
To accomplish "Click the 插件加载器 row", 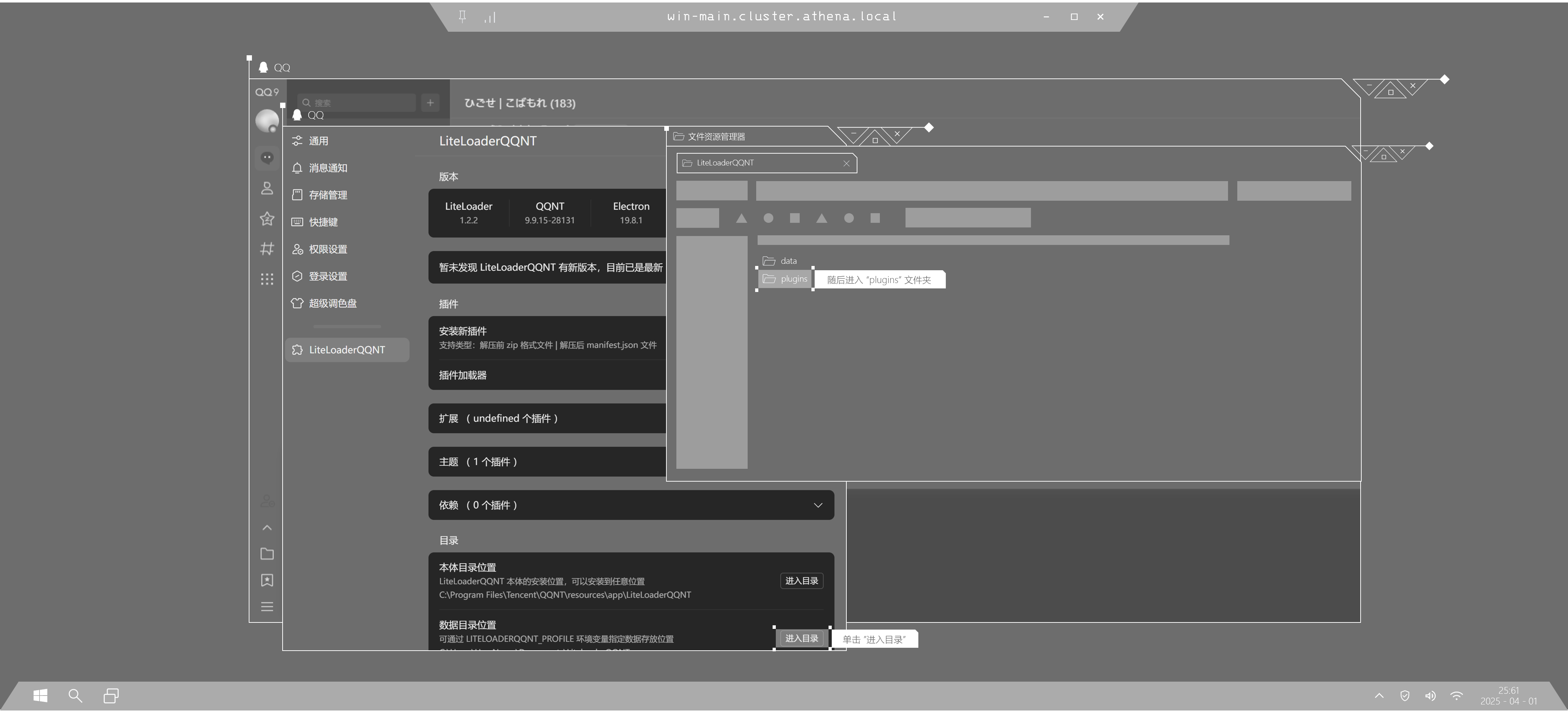I will [547, 375].
